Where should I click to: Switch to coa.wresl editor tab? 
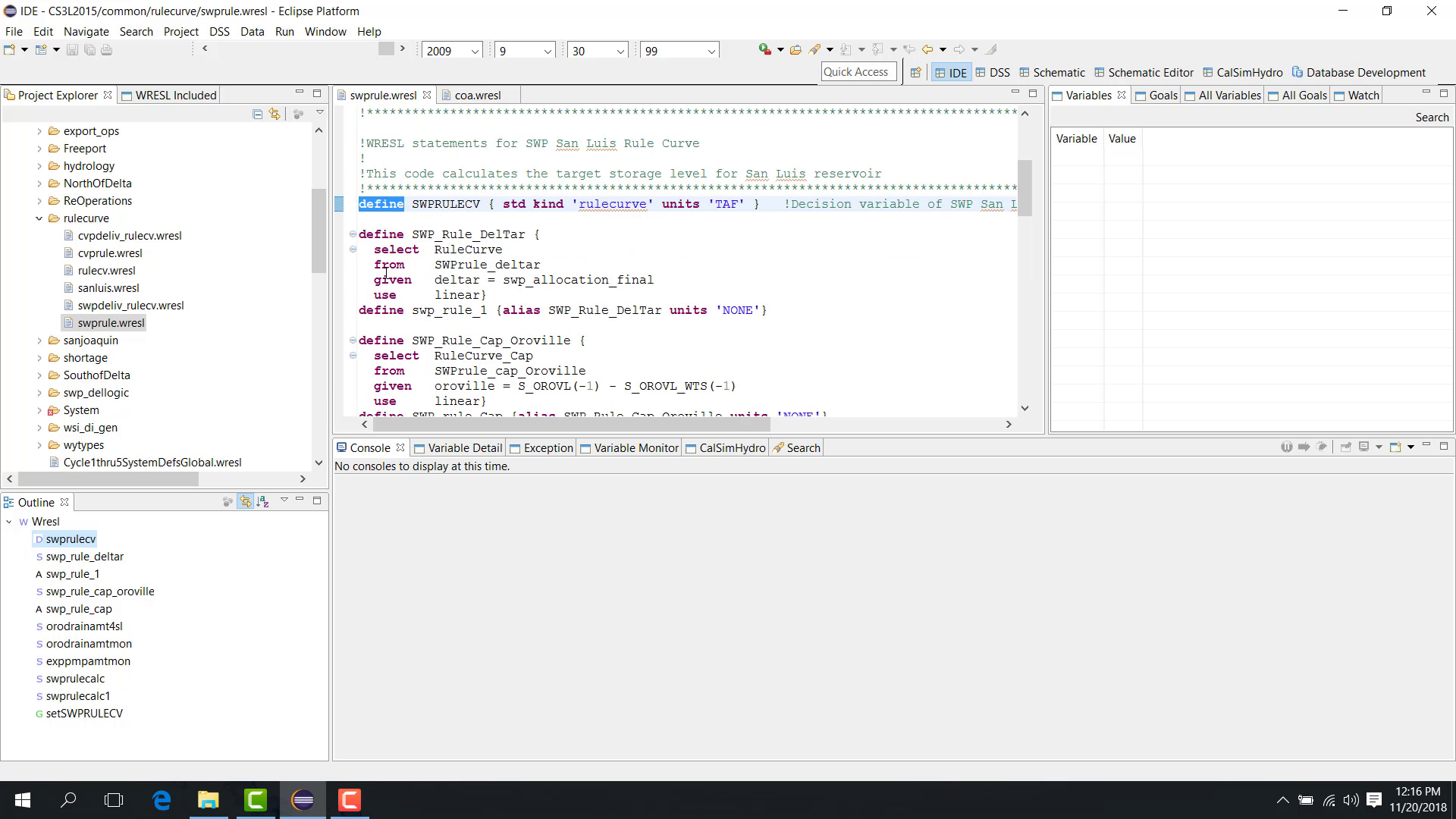478,95
